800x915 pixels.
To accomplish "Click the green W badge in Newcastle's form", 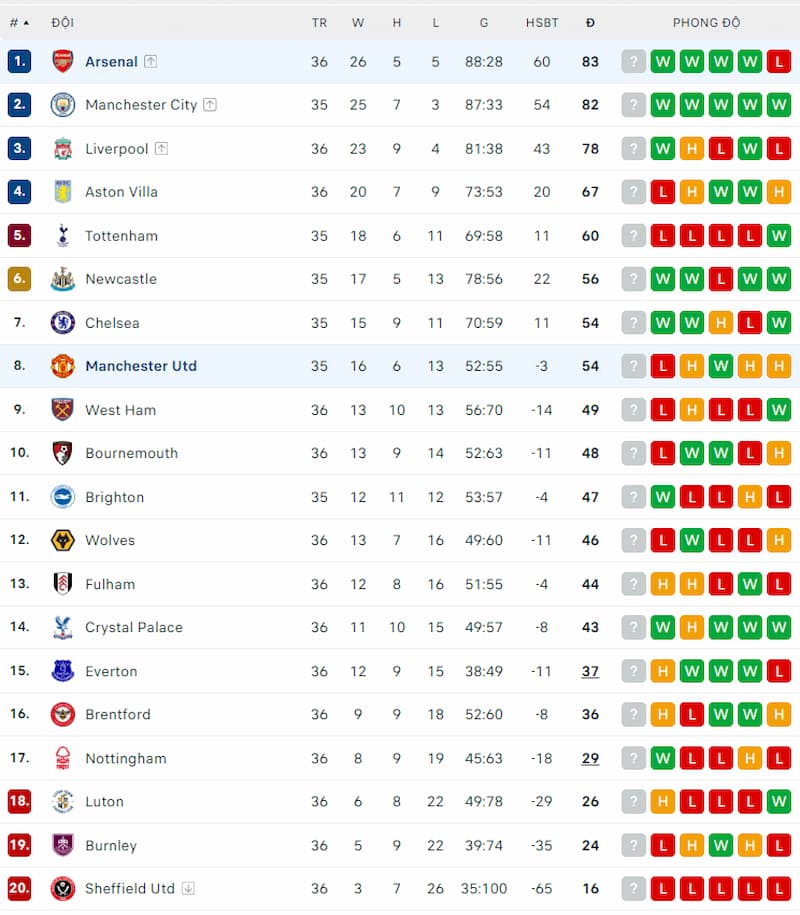I will click(x=662, y=279).
